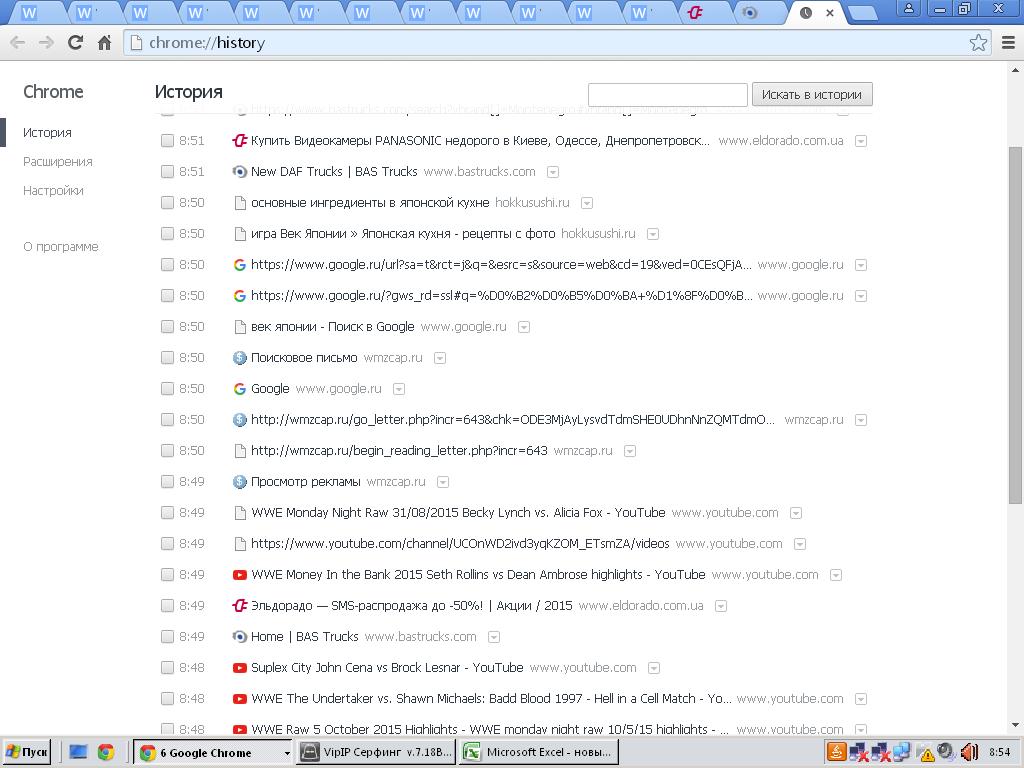
Task: Bookmark this page with the star icon
Action: point(978,42)
